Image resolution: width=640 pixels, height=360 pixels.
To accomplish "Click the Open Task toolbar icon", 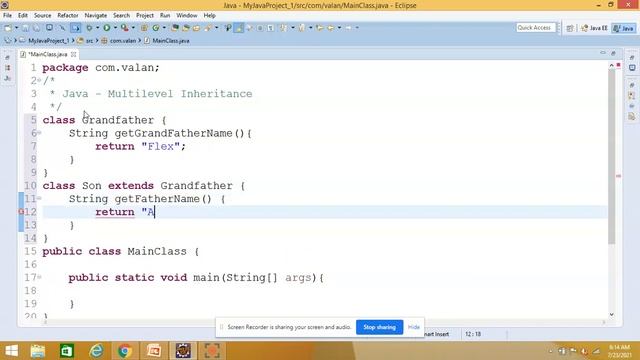I will point(196,28).
